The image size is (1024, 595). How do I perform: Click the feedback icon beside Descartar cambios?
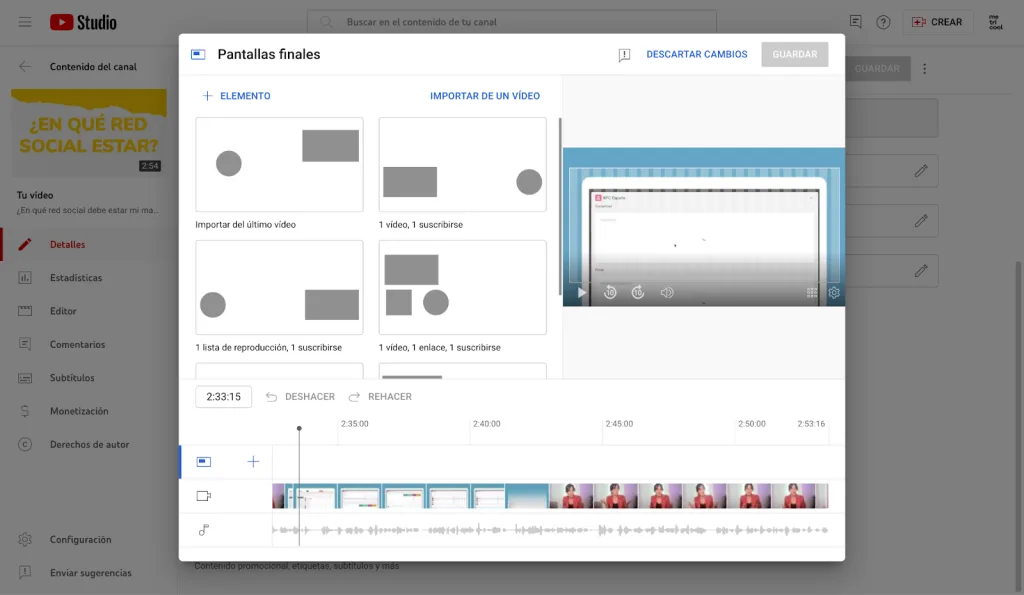(x=625, y=54)
